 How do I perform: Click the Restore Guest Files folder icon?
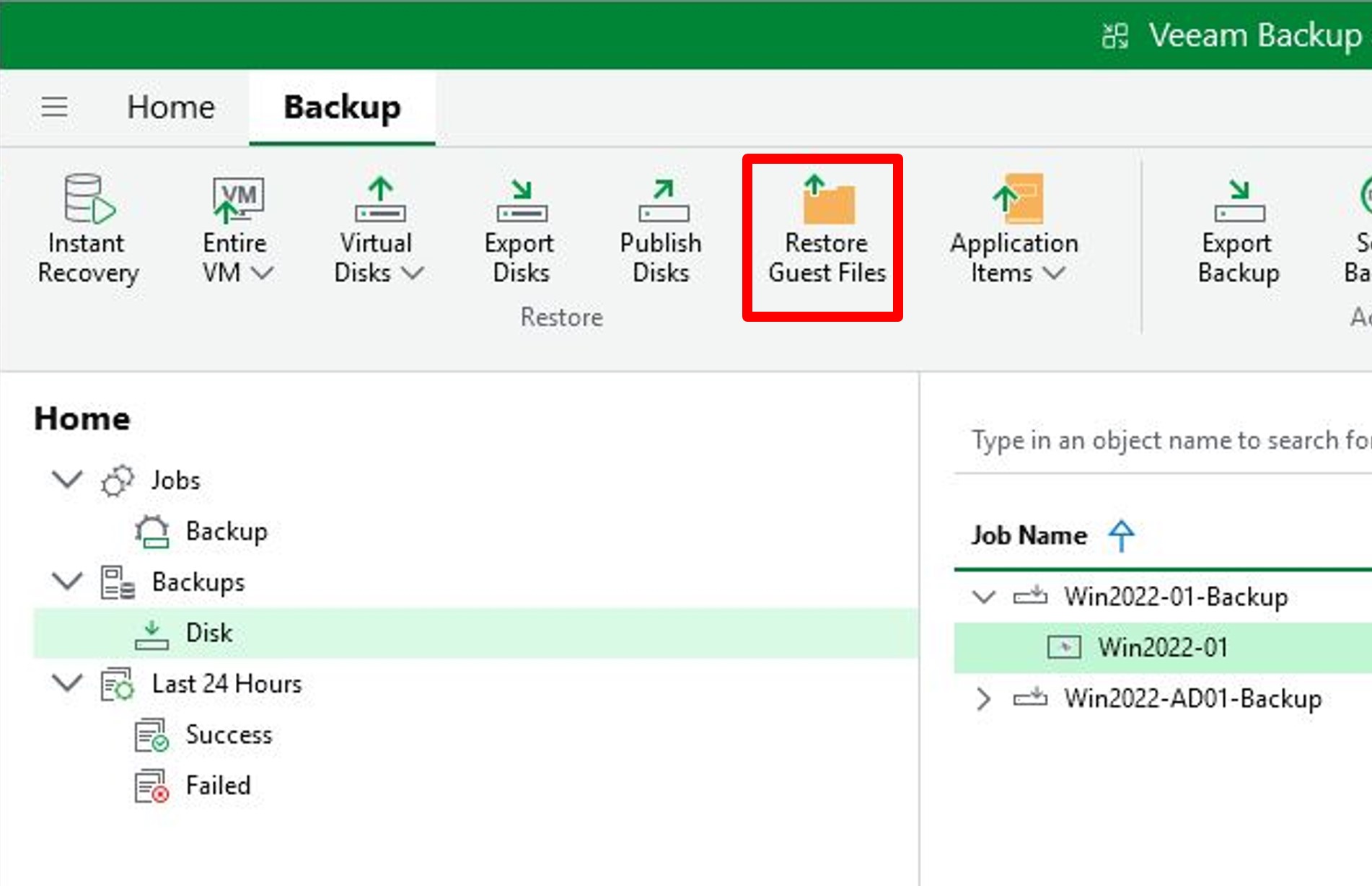[827, 199]
